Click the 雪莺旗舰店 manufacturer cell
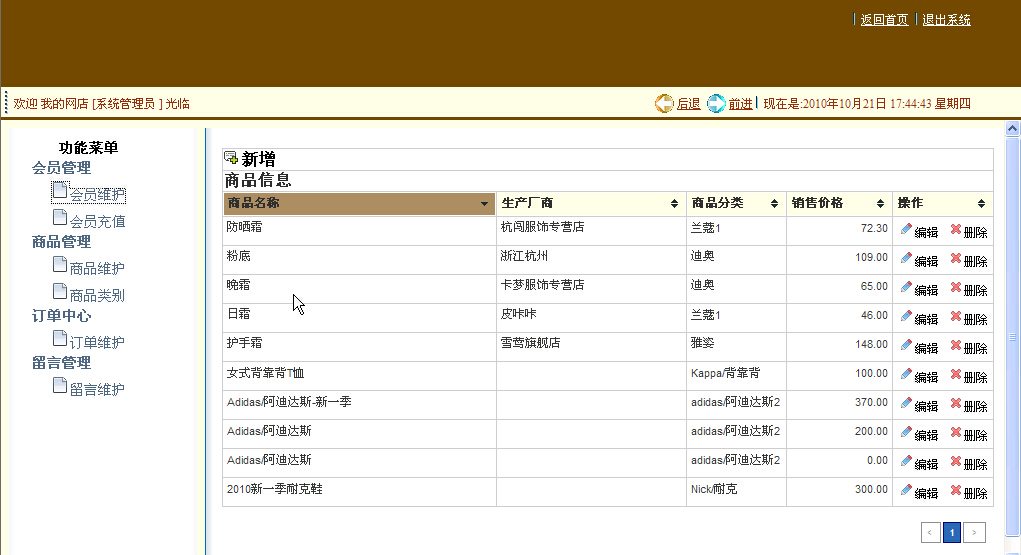1021x555 pixels. (x=591, y=347)
